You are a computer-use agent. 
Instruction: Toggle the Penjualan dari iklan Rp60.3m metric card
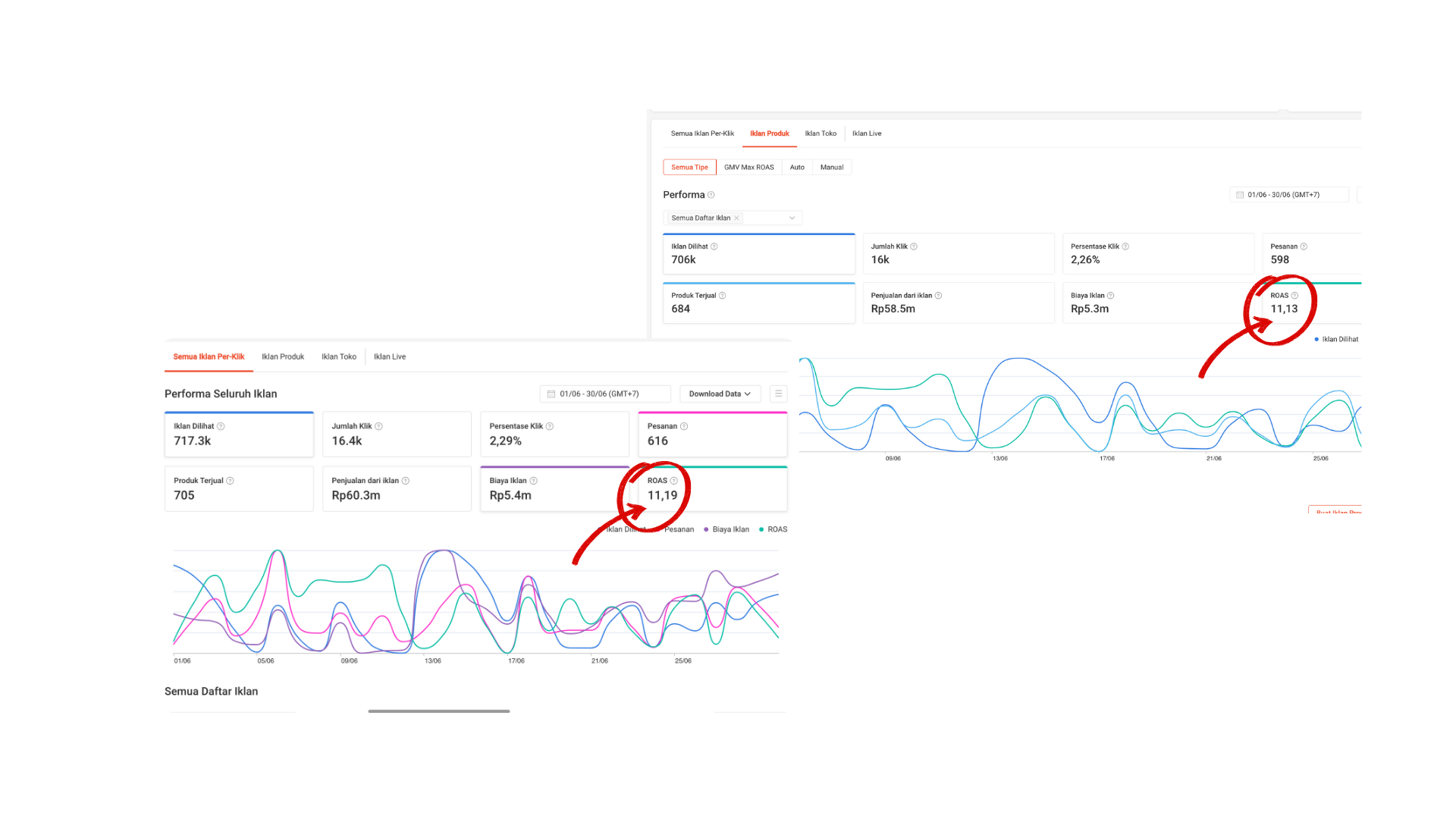click(x=397, y=489)
